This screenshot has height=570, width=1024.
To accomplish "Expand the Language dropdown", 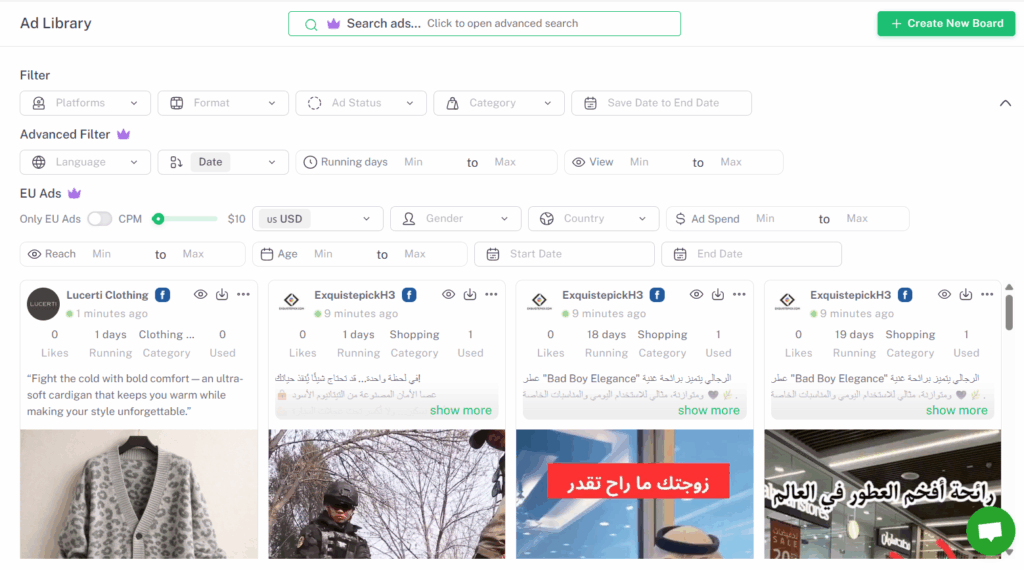I will click(x=85, y=162).
